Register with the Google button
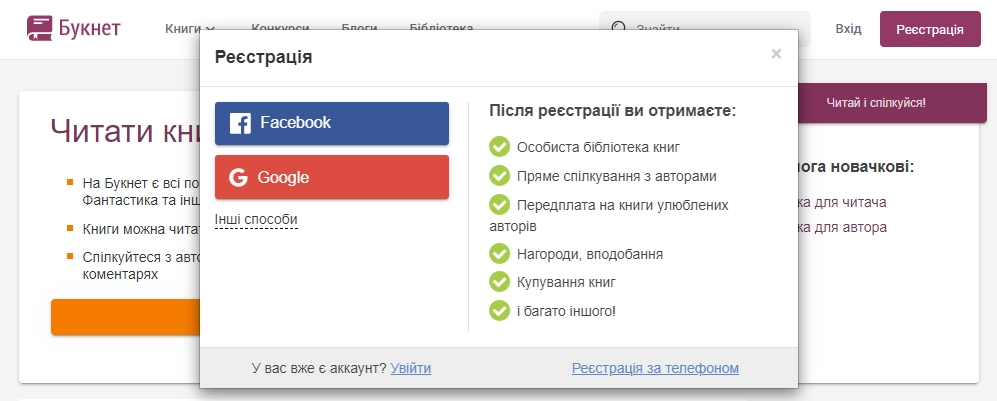 pyautogui.click(x=332, y=177)
